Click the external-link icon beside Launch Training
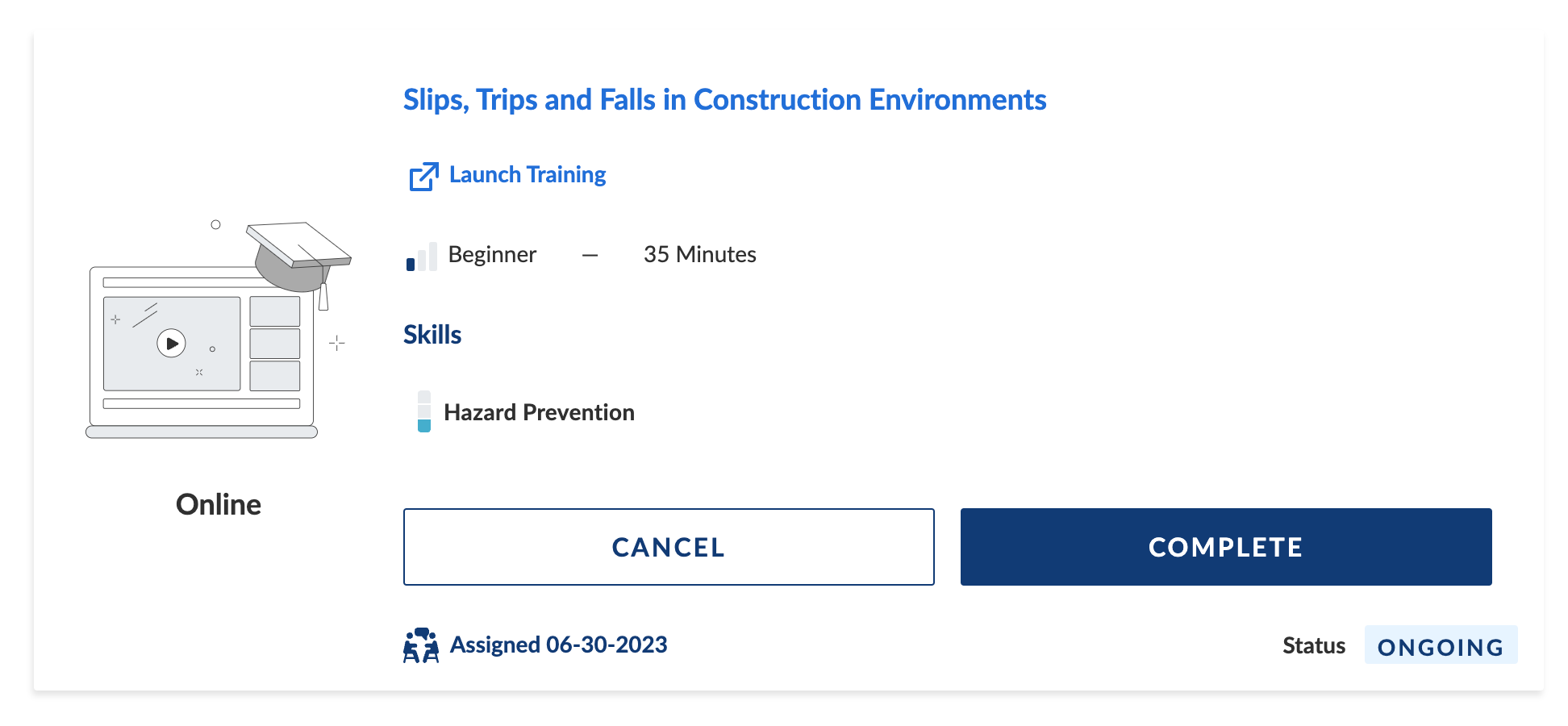Viewport: 1568px width, 726px height. (423, 177)
